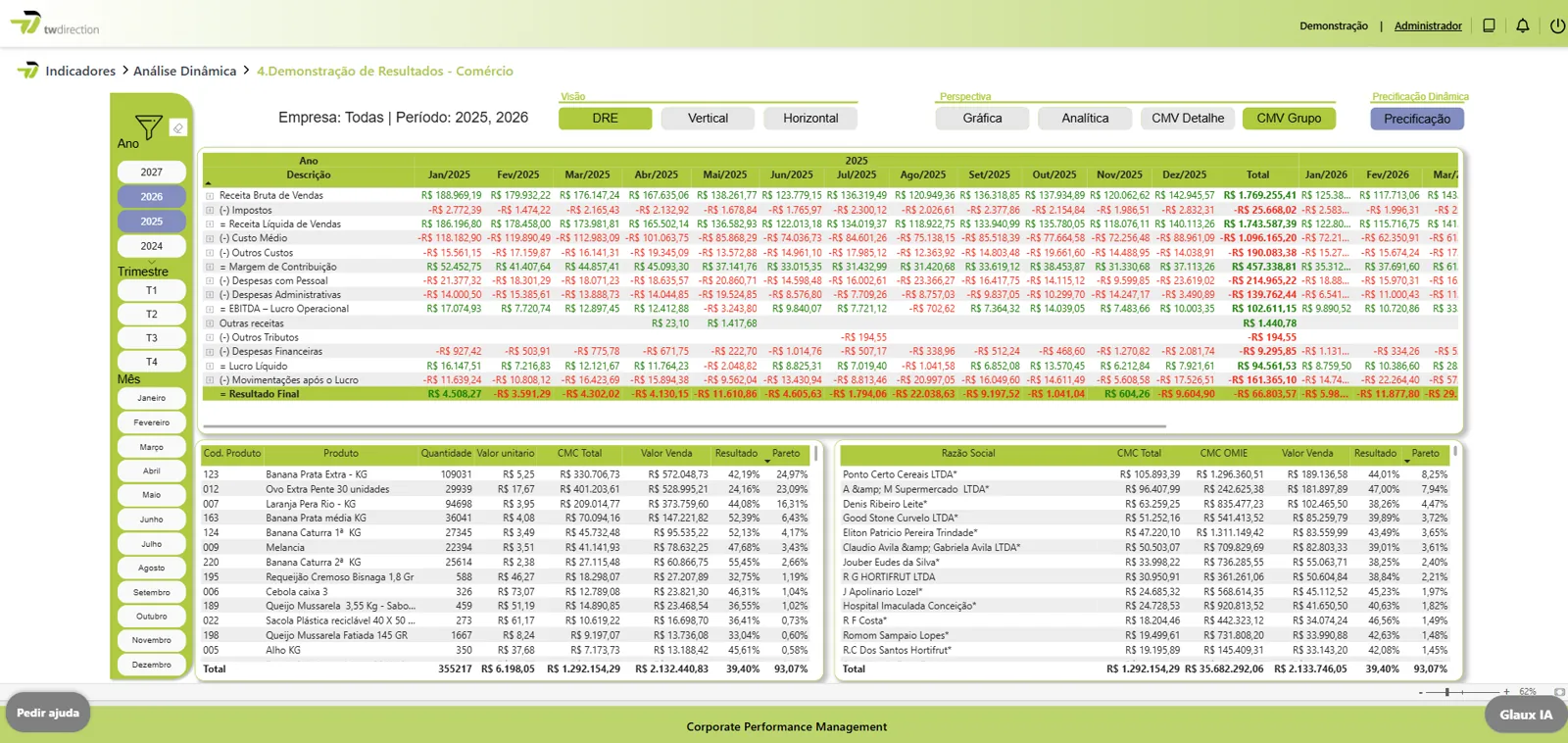1568x743 pixels.
Task: Expand (-) Despesas Financeiras row
Action: tap(210, 352)
